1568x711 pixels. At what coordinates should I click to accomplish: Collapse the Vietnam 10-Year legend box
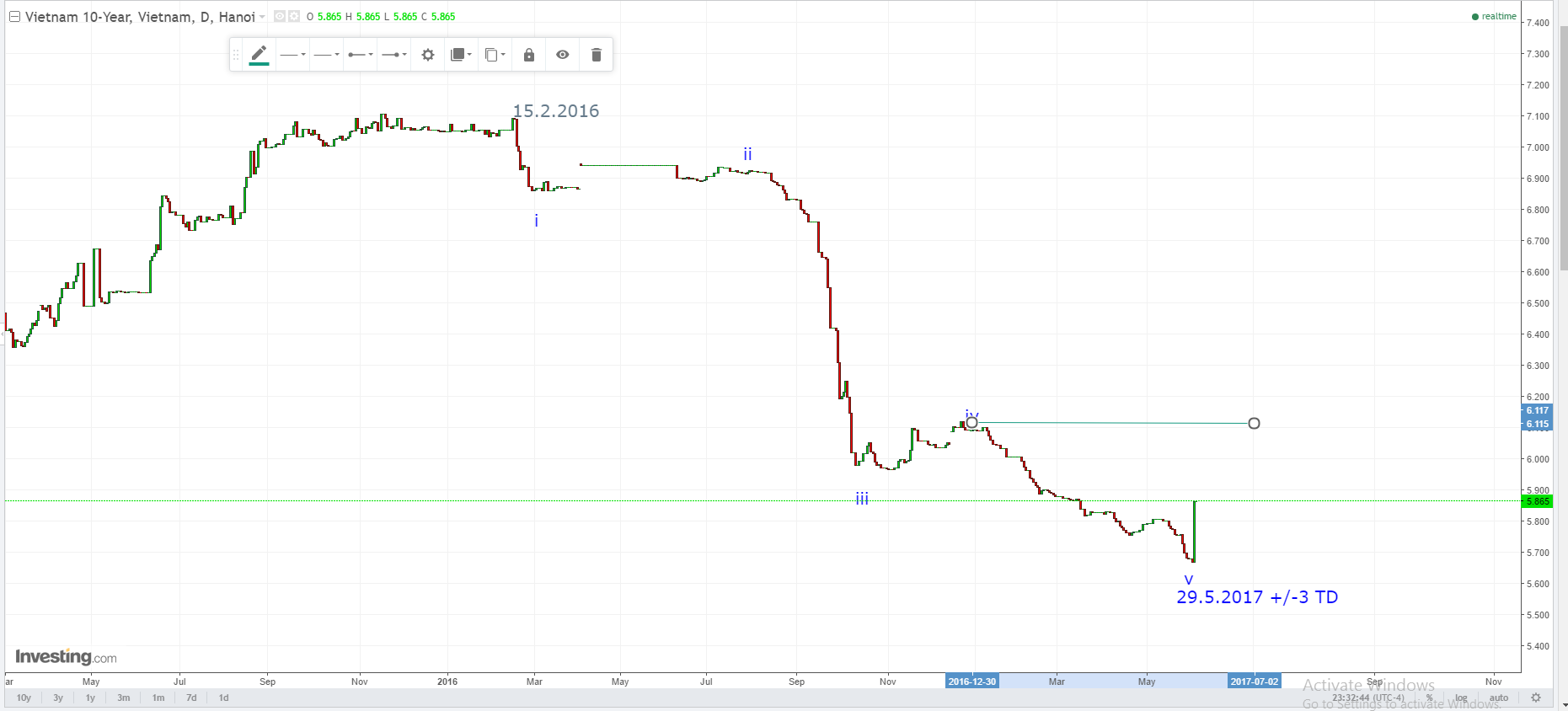(x=14, y=17)
